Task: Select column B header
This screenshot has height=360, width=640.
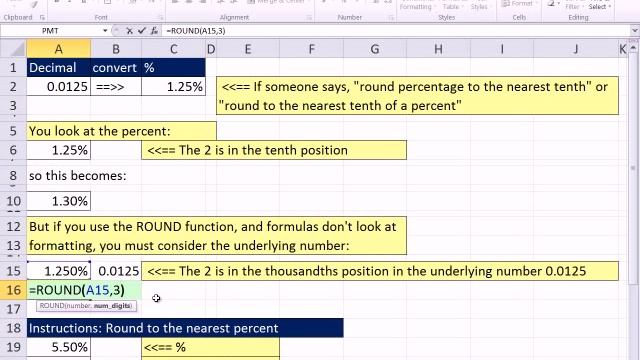Action: coord(116,49)
